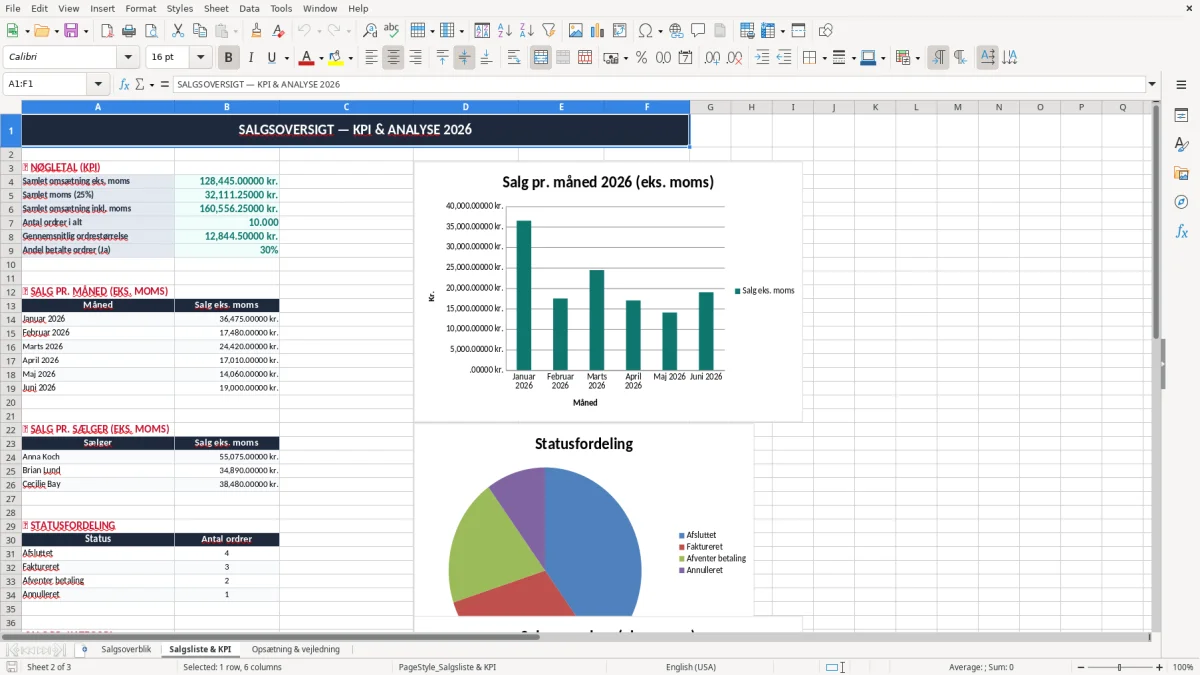Export directly as PDF
Image resolution: width=1200 pixels, height=675 pixels.
107,31
